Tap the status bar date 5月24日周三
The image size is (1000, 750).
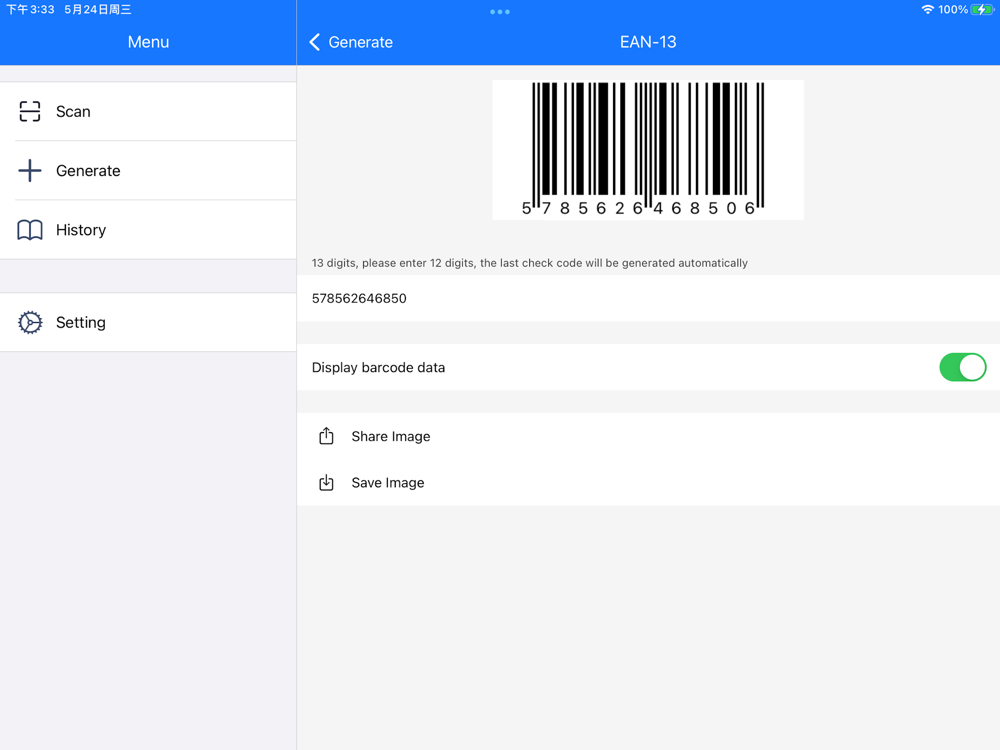pos(98,10)
